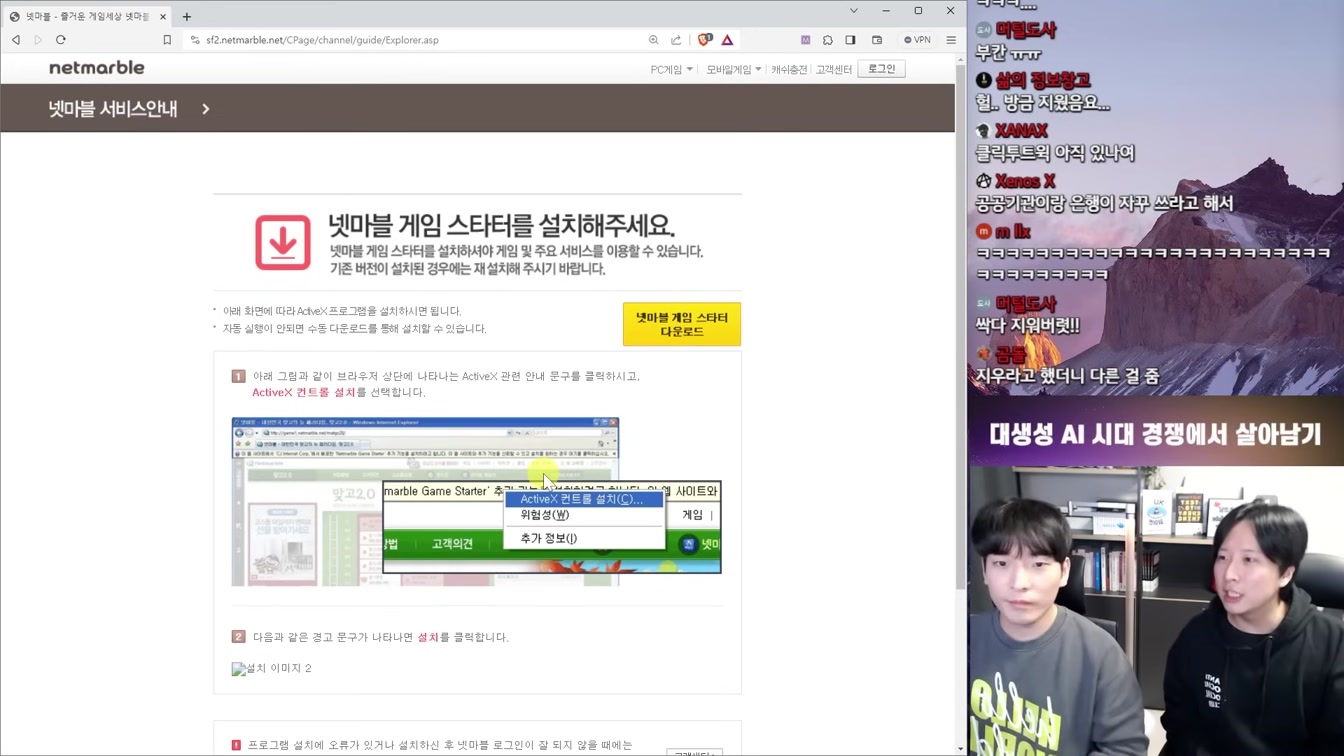Click the banner 대생성 AI 시대 경쟁에서 살아남기
This screenshot has width=1344, height=756.
1155,433
